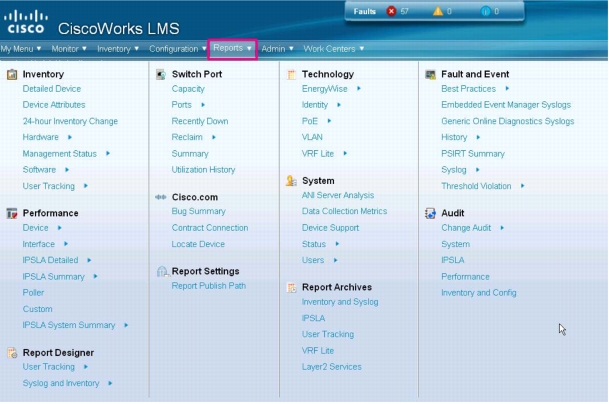Open the Switch Port Summary report
The width and height of the screenshot is (609, 404).
pos(190,154)
